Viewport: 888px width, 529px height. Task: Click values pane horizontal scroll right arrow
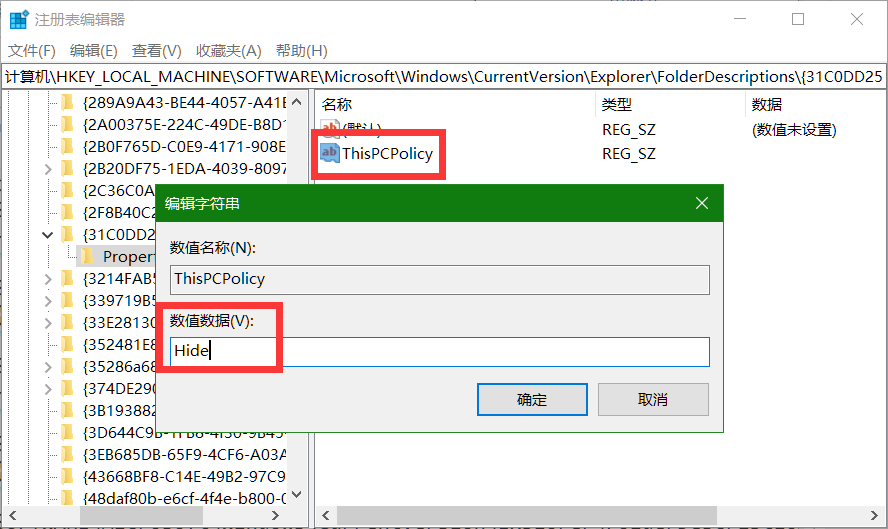[874, 515]
